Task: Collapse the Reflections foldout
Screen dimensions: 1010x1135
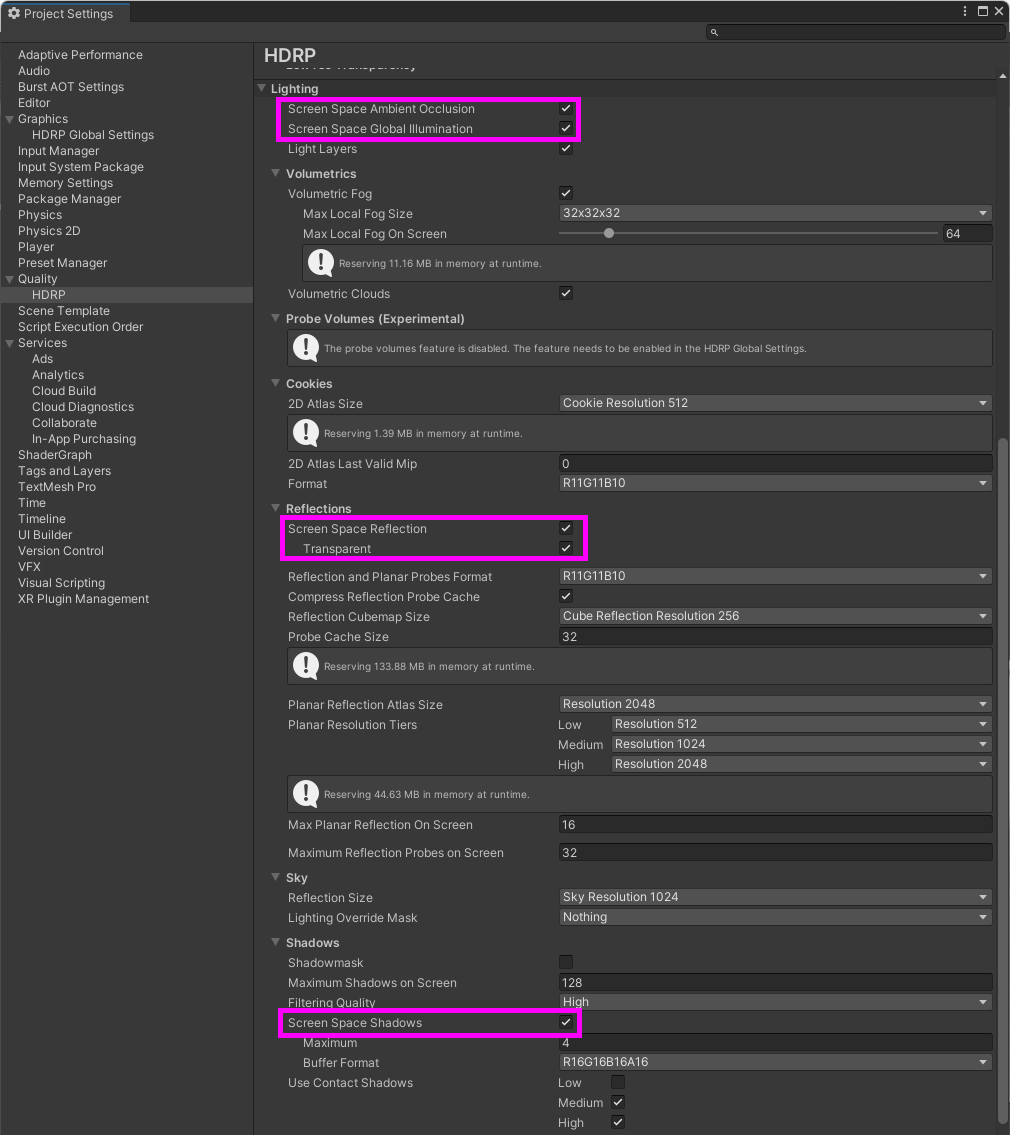Action: pyautogui.click(x=275, y=508)
